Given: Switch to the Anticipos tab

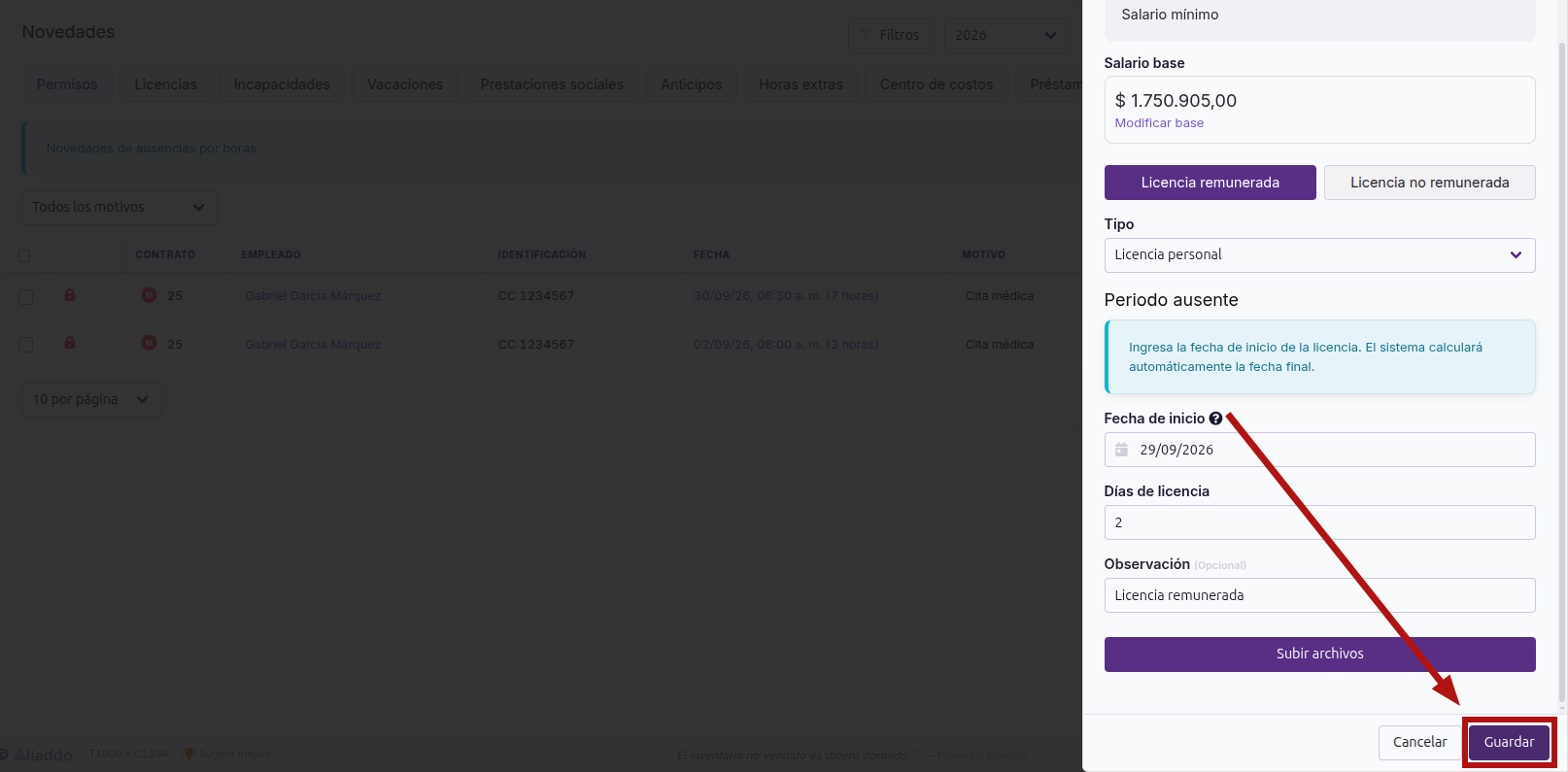Looking at the screenshot, I should (692, 84).
